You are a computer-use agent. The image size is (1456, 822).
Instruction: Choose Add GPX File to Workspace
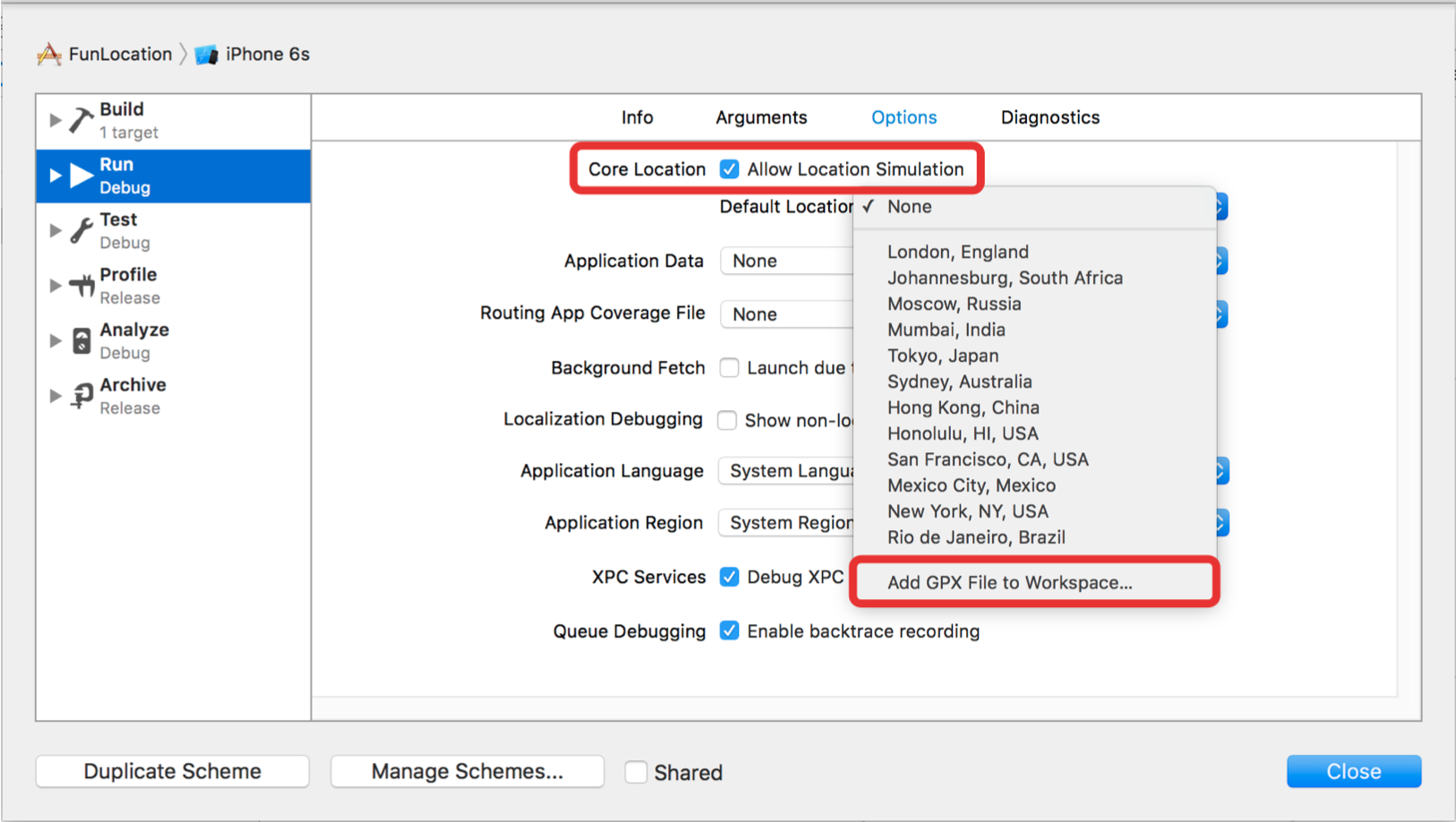click(x=1009, y=583)
